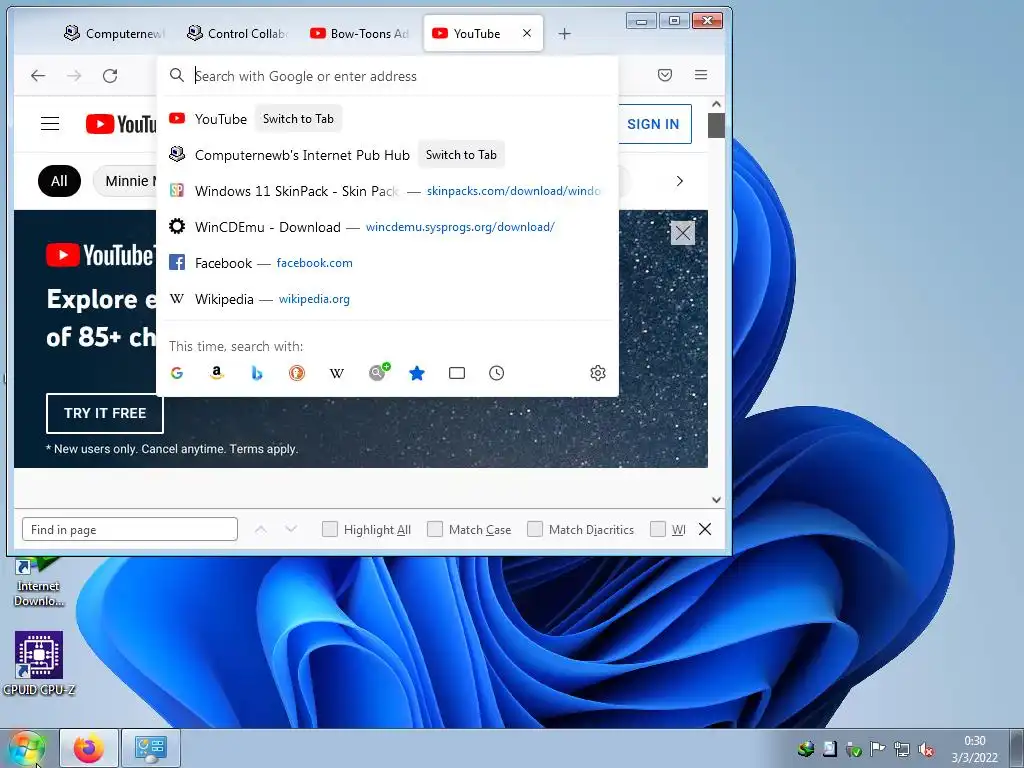Screen dimensions: 1024x768
Task: Open the Windows Start orb
Action: click(26, 749)
